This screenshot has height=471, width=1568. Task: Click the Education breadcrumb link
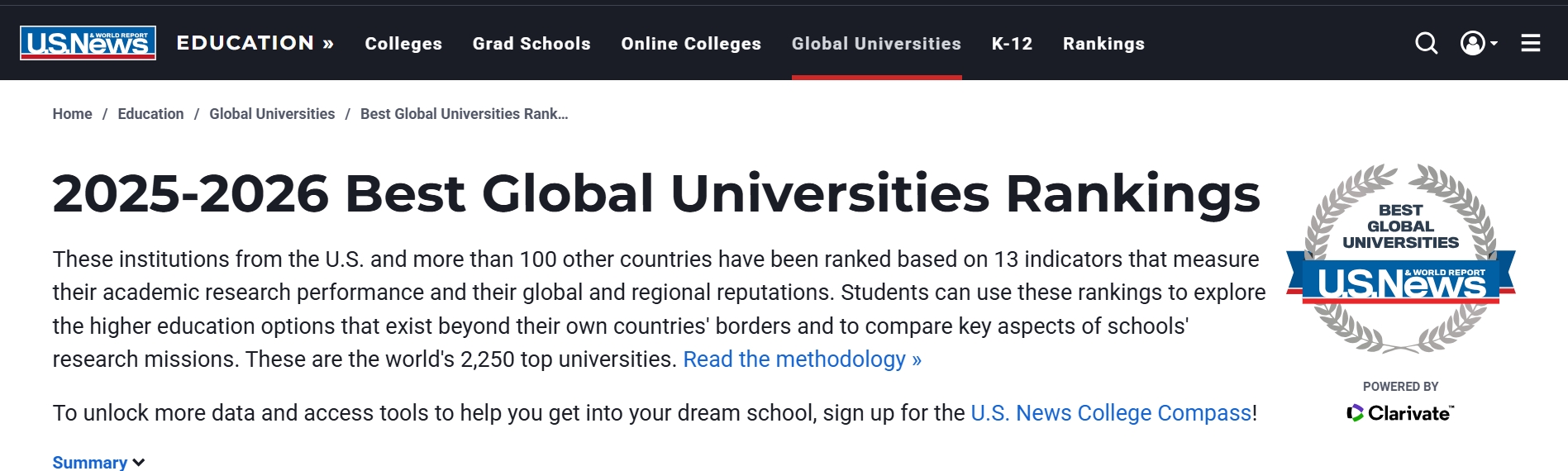[150, 114]
